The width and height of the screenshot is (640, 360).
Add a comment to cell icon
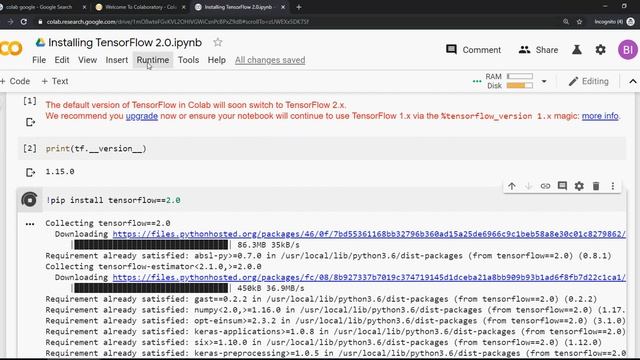point(562,186)
